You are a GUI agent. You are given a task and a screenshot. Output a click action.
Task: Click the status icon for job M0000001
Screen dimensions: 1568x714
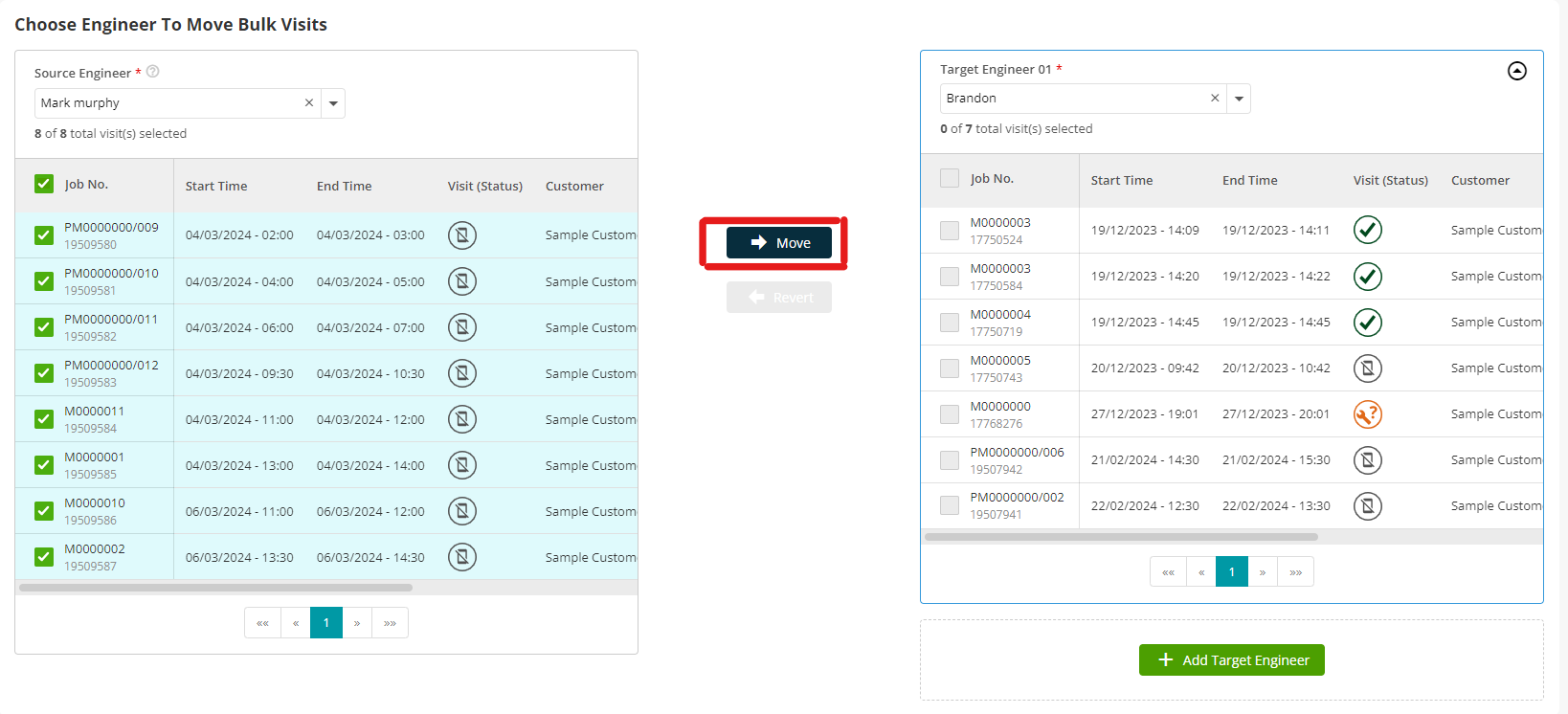point(462,465)
